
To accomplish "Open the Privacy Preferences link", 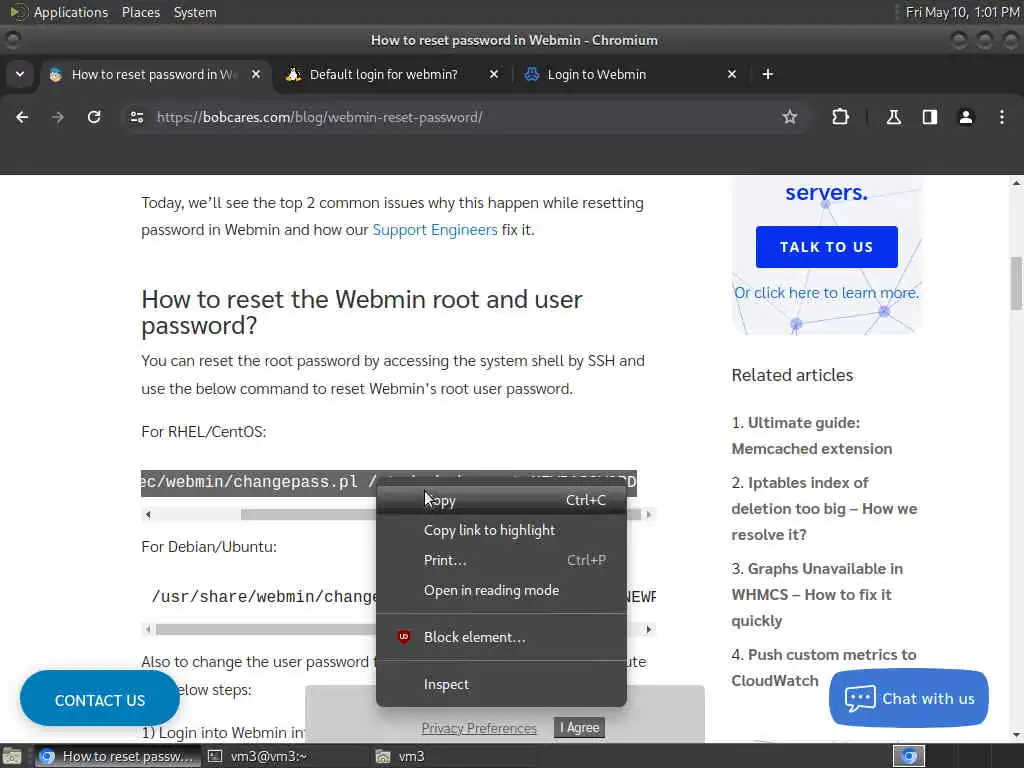I will 479,728.
